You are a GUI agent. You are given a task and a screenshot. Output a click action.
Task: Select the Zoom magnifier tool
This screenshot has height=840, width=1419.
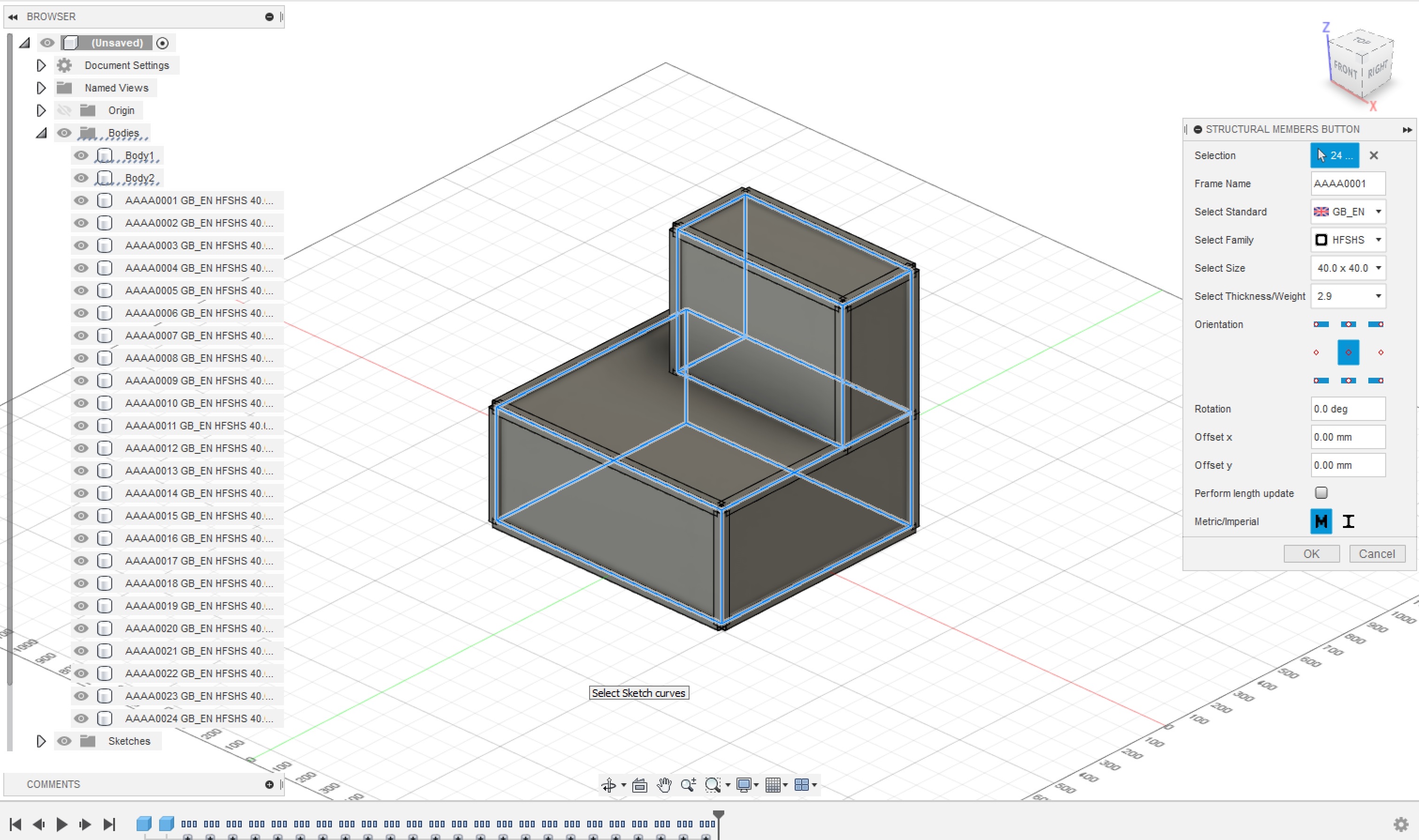pyautogui.click(x=688, y=785)
